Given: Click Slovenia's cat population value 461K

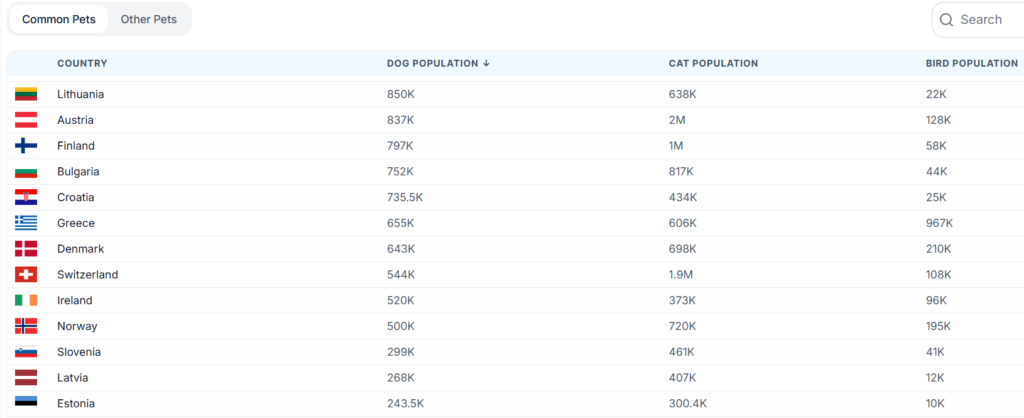Looking at the screenshot, I should [683, 352].
